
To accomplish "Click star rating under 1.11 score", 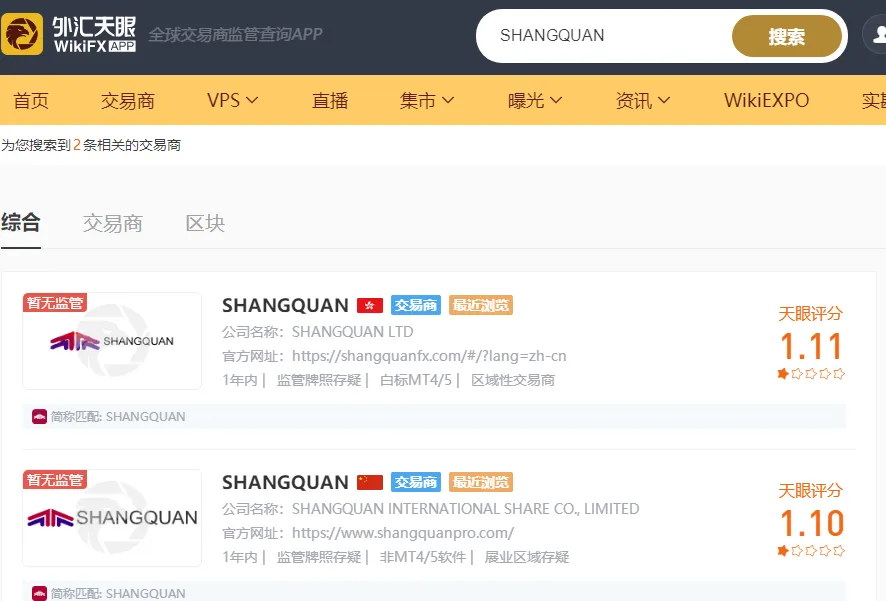I will tap(811, 373).
